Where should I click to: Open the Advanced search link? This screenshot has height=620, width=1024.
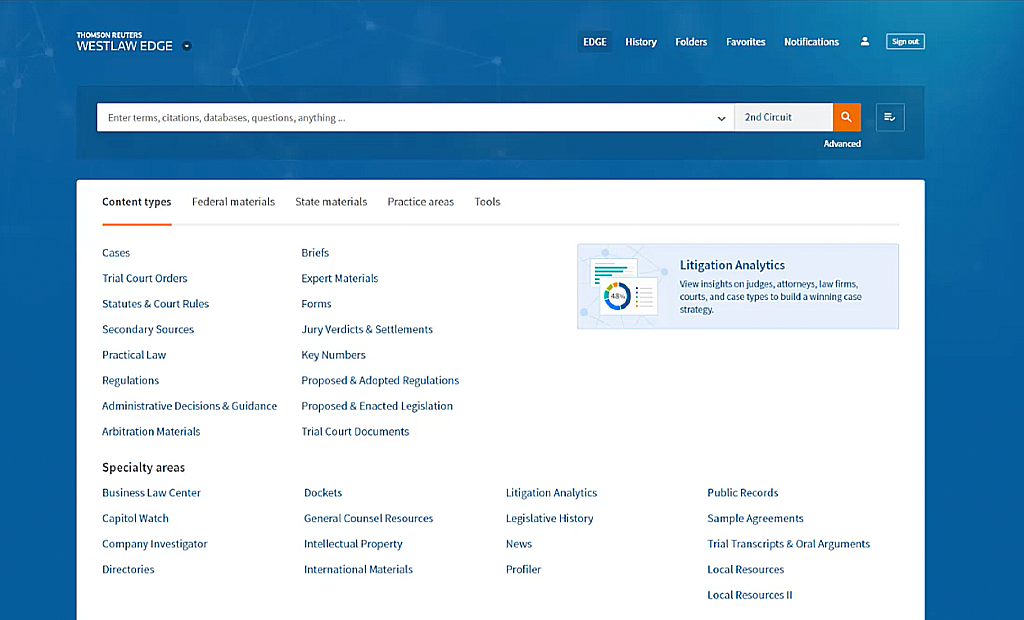tap(842, 144)
